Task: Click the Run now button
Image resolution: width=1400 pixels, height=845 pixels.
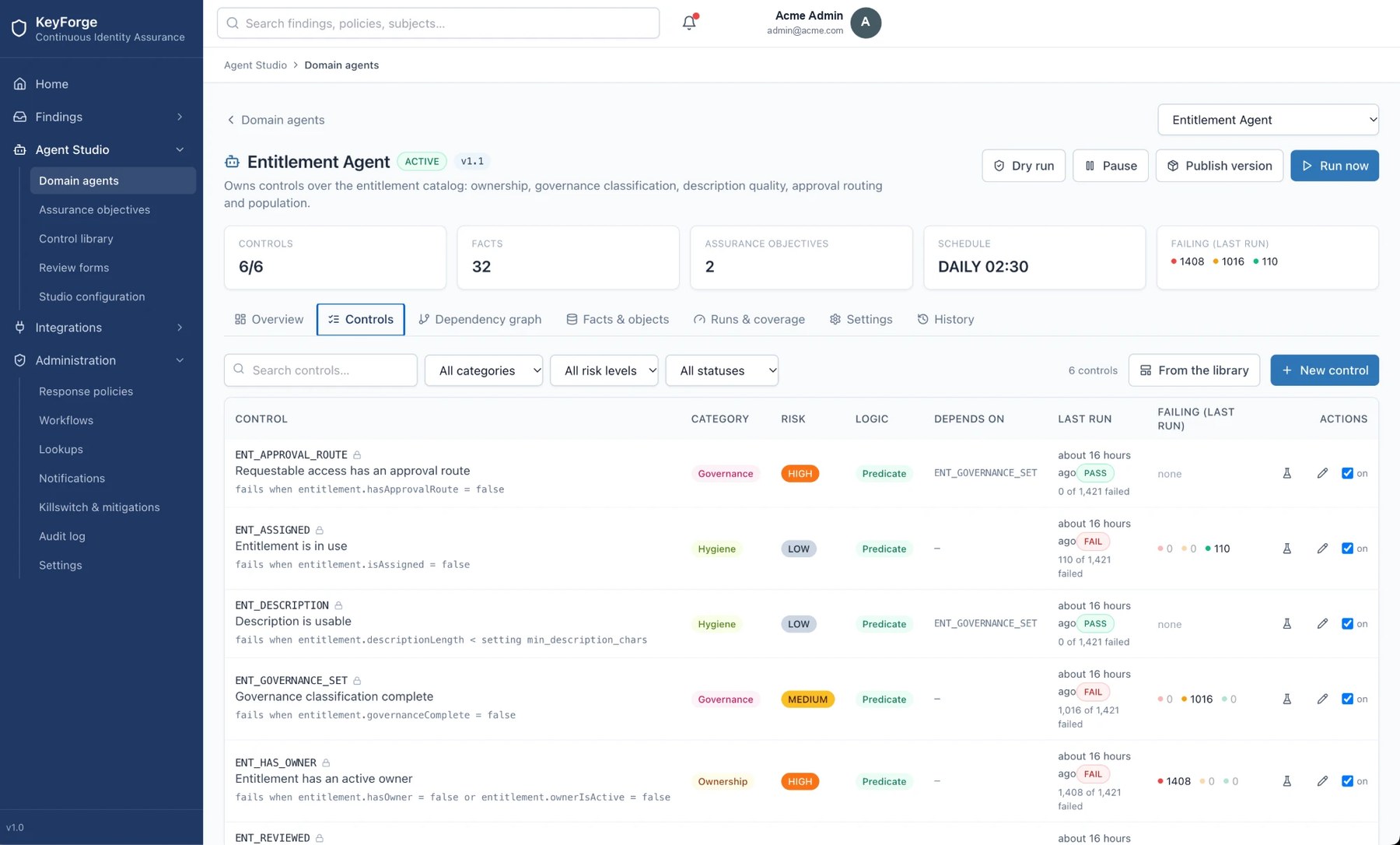Action: (x=1335, y=166)
